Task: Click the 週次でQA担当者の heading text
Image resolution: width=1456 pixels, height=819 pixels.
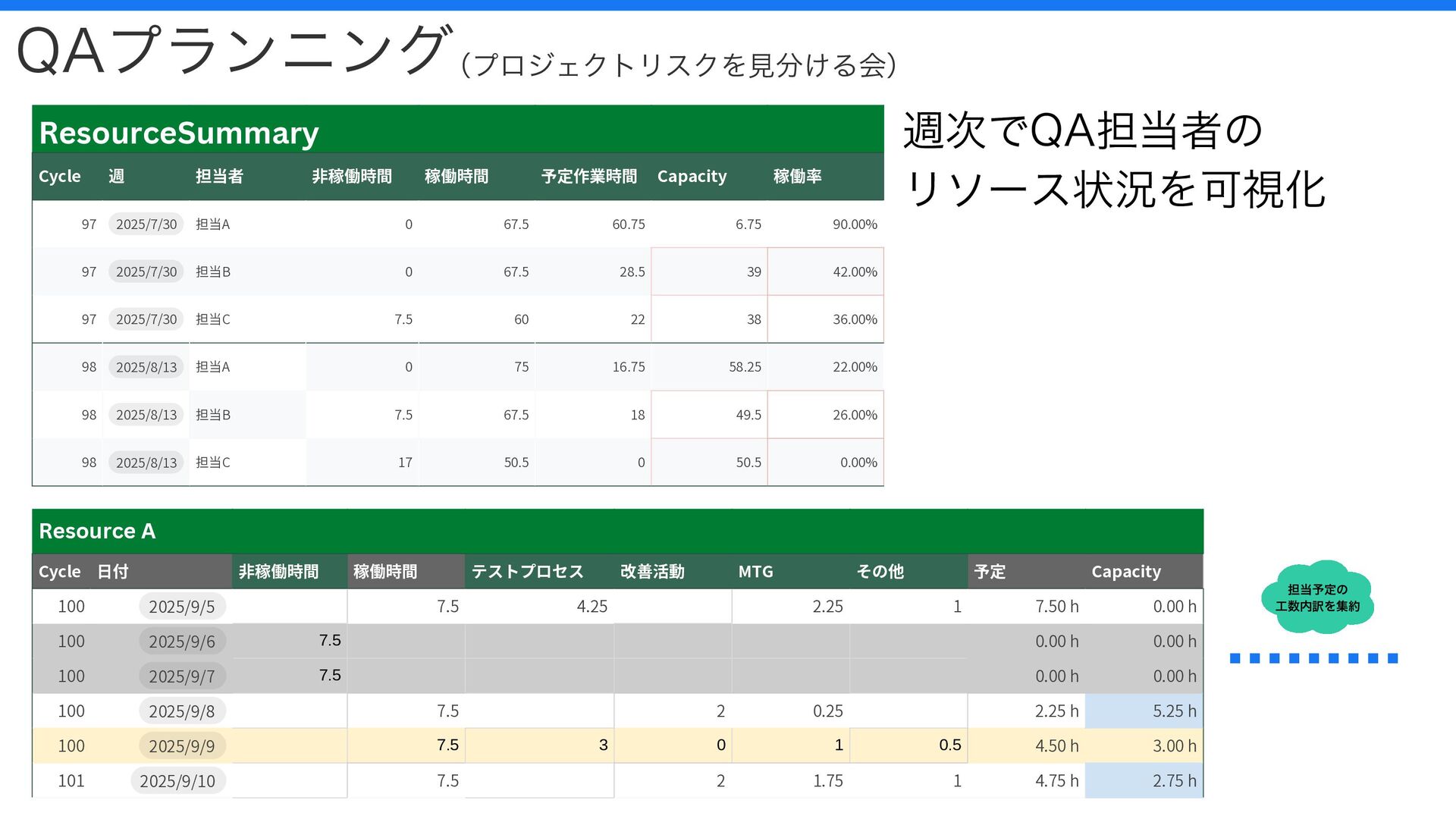Action: (x=1082, y=130)
